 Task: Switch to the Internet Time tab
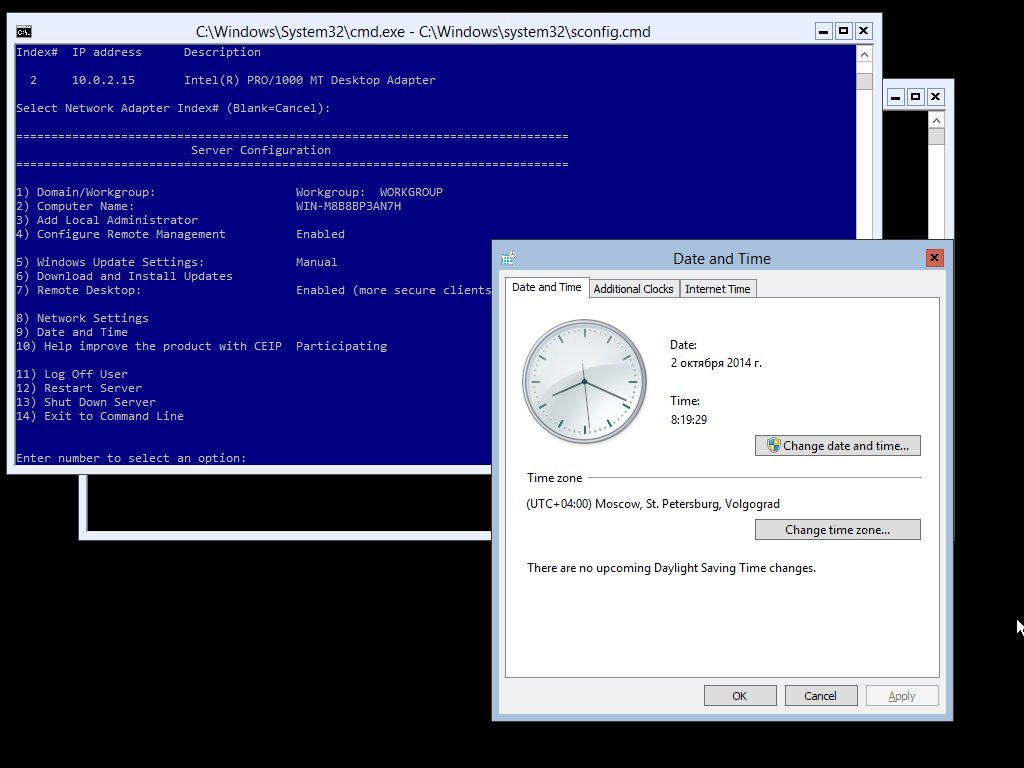point(717,289)
